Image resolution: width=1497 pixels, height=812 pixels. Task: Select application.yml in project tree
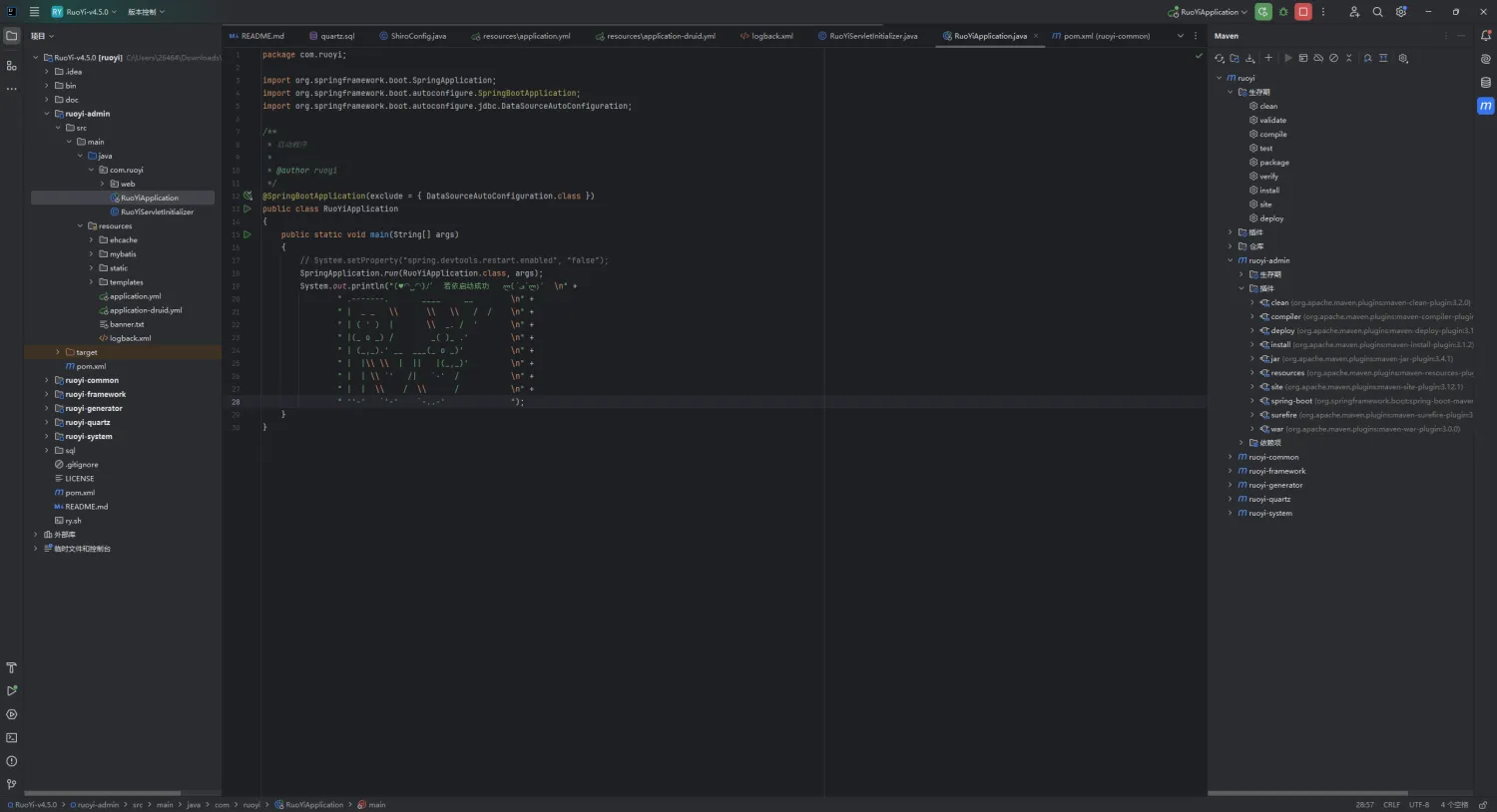point(135,296)
